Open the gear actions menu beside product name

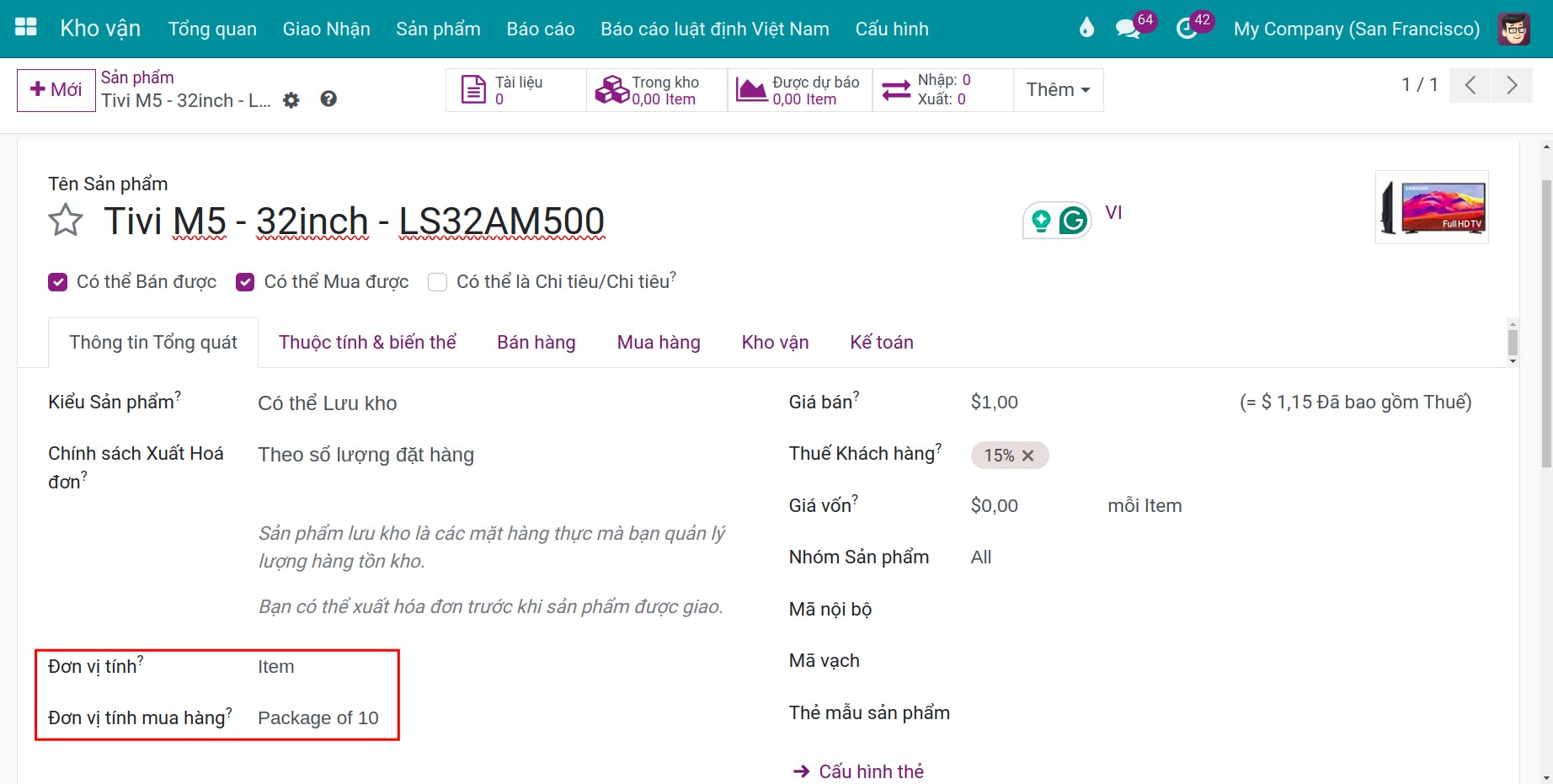291,100
